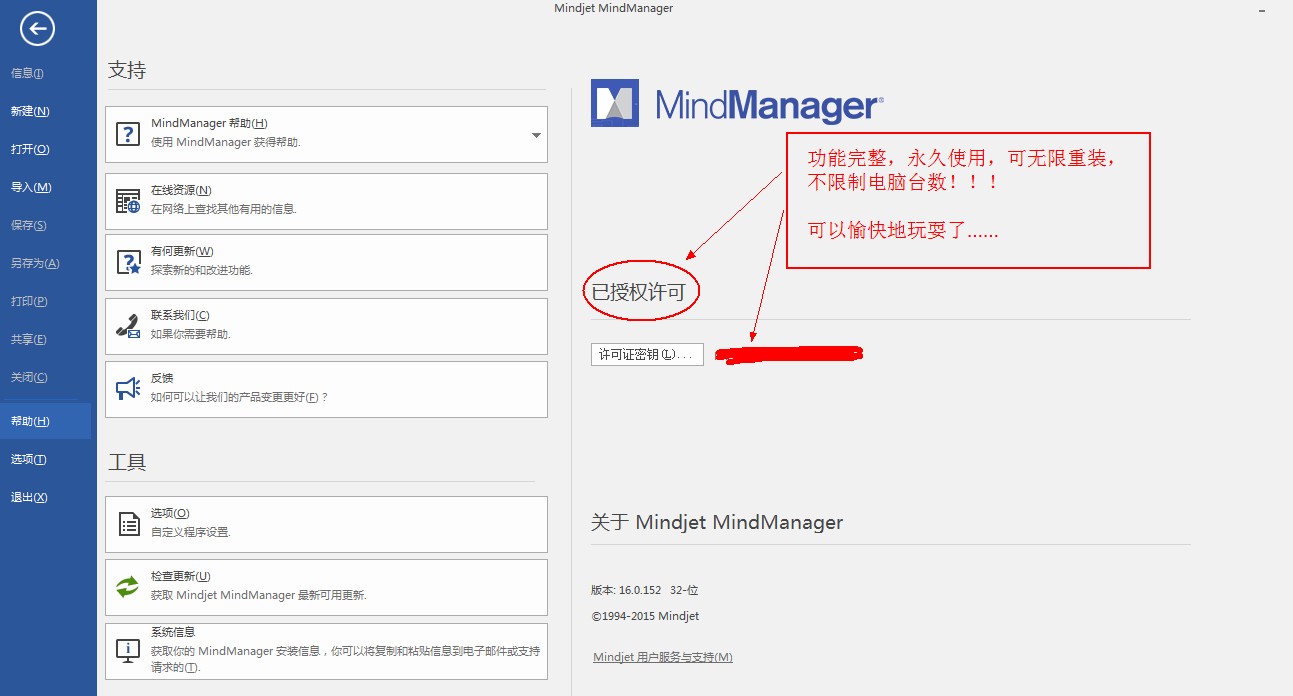The width and height of the screenshot is (1293, 696).
Task: Click the 支持 section heading
Action: coord(127,70)
